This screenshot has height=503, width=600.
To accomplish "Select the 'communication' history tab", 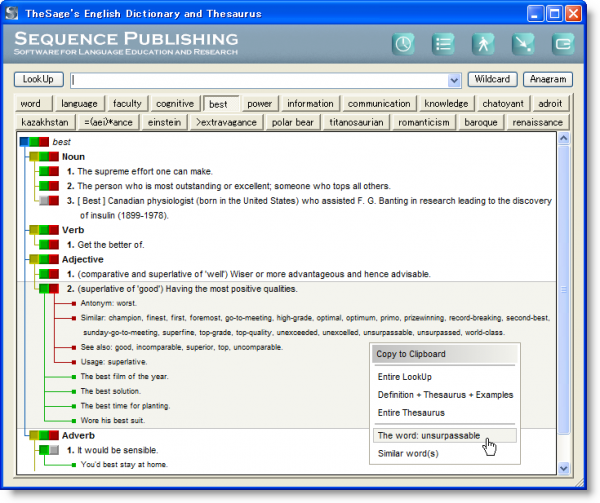I will [x=379, y=104].
